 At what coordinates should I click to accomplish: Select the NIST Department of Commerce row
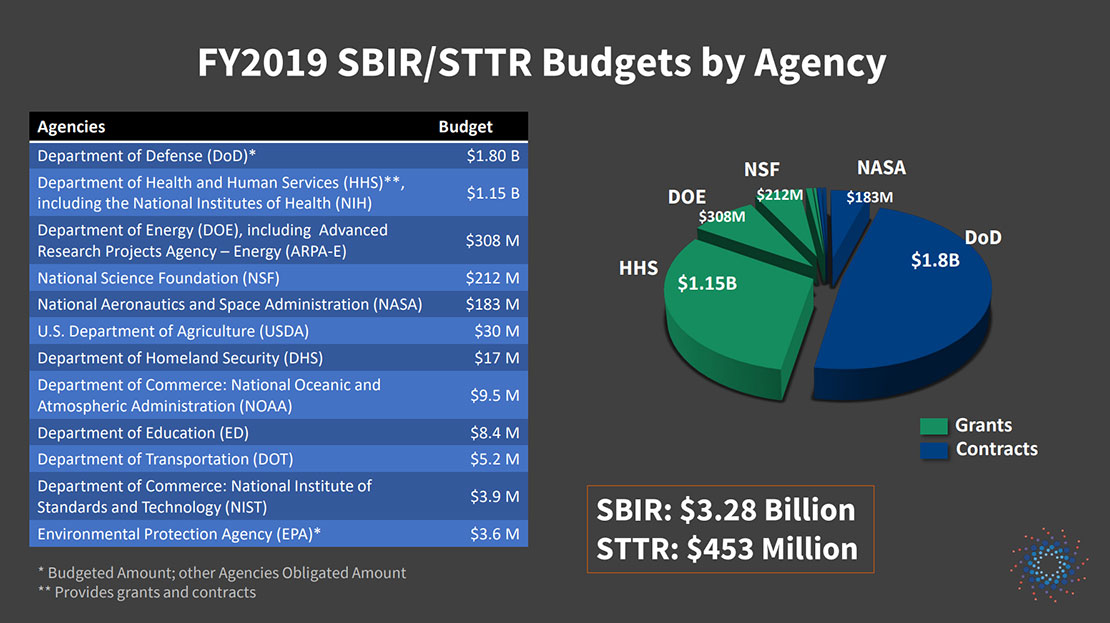click(x=278, y=496)
